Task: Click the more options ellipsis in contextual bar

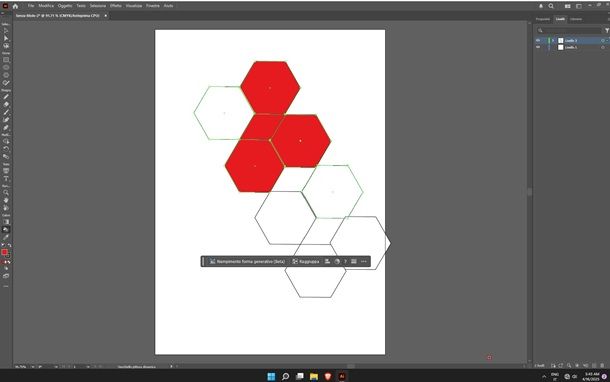Action: [x=364, y=261]
